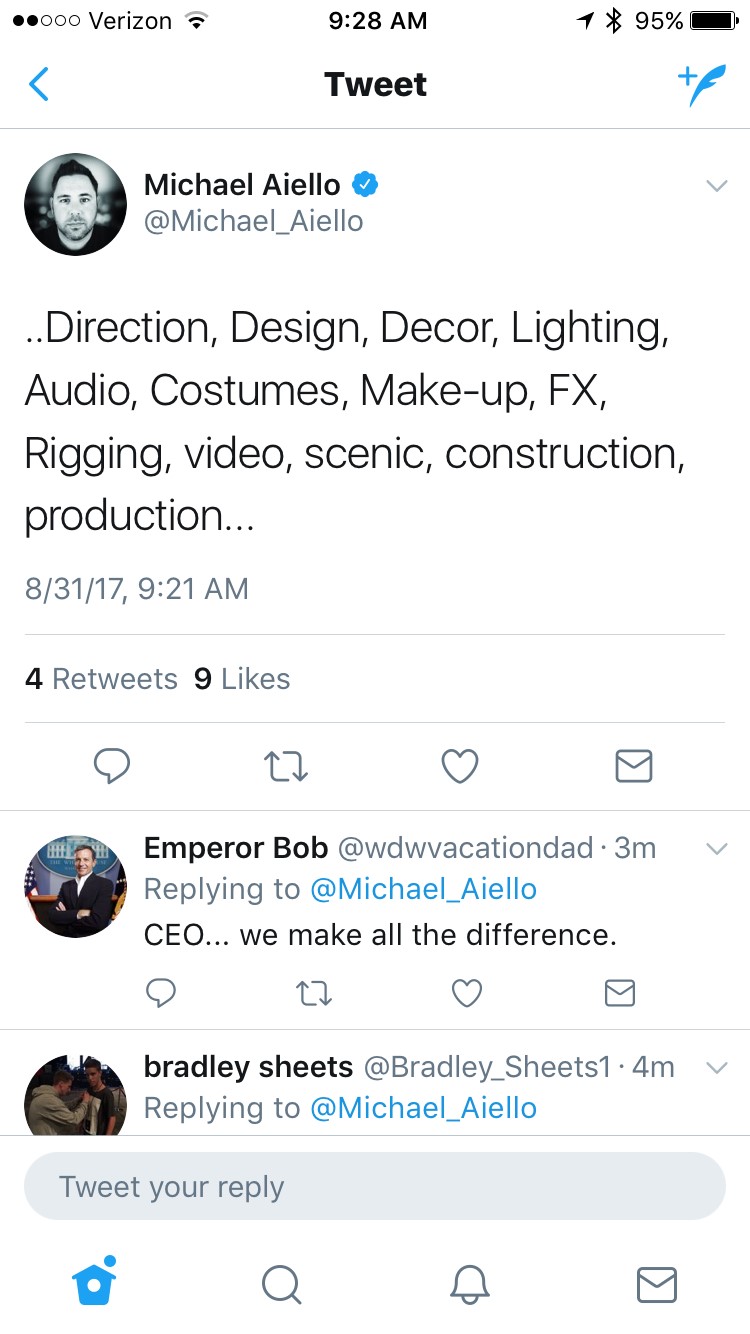Compose a new tweet with quill icon
750x1334 pixels.
tap(701, 86)
